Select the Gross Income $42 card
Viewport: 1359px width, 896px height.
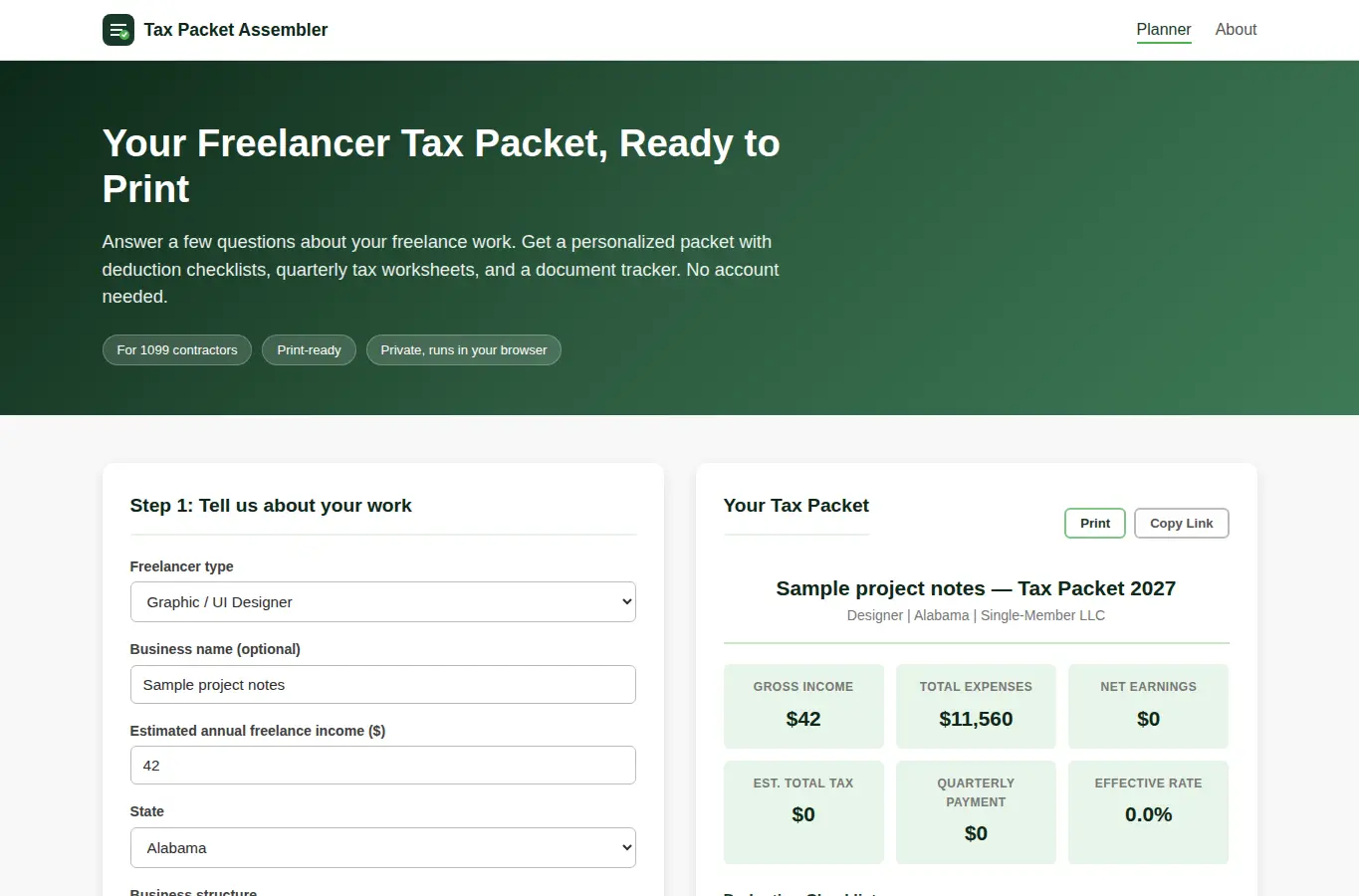tap(803, 706)
